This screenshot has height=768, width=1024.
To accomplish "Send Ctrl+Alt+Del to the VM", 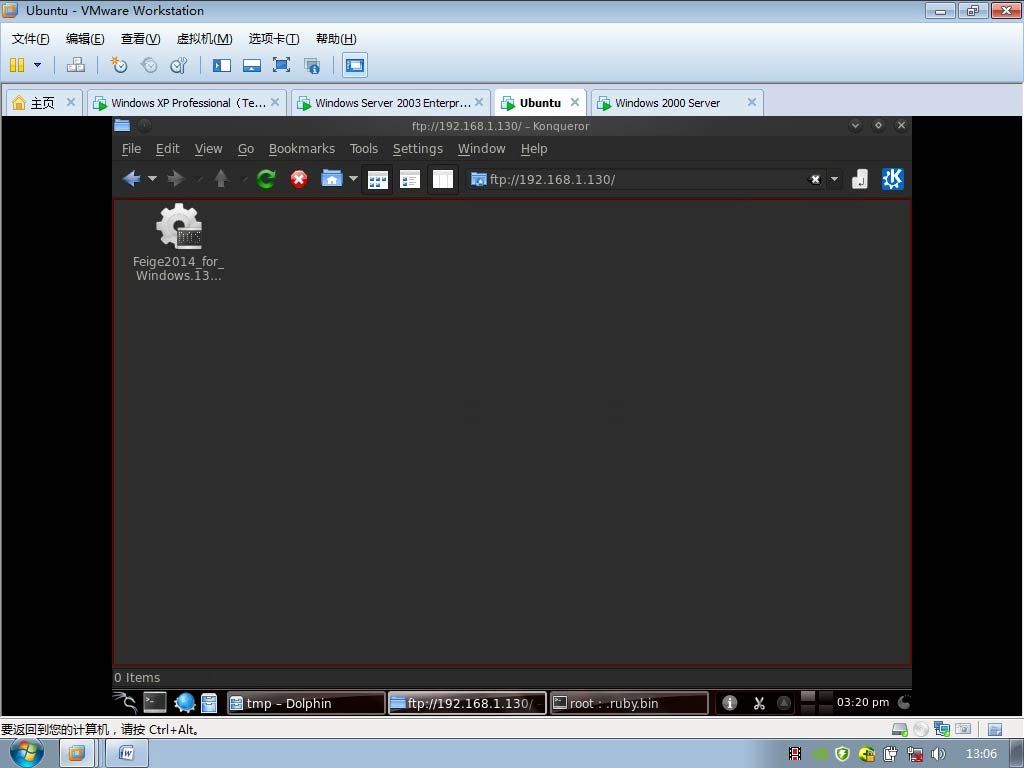I will (76, 65).
